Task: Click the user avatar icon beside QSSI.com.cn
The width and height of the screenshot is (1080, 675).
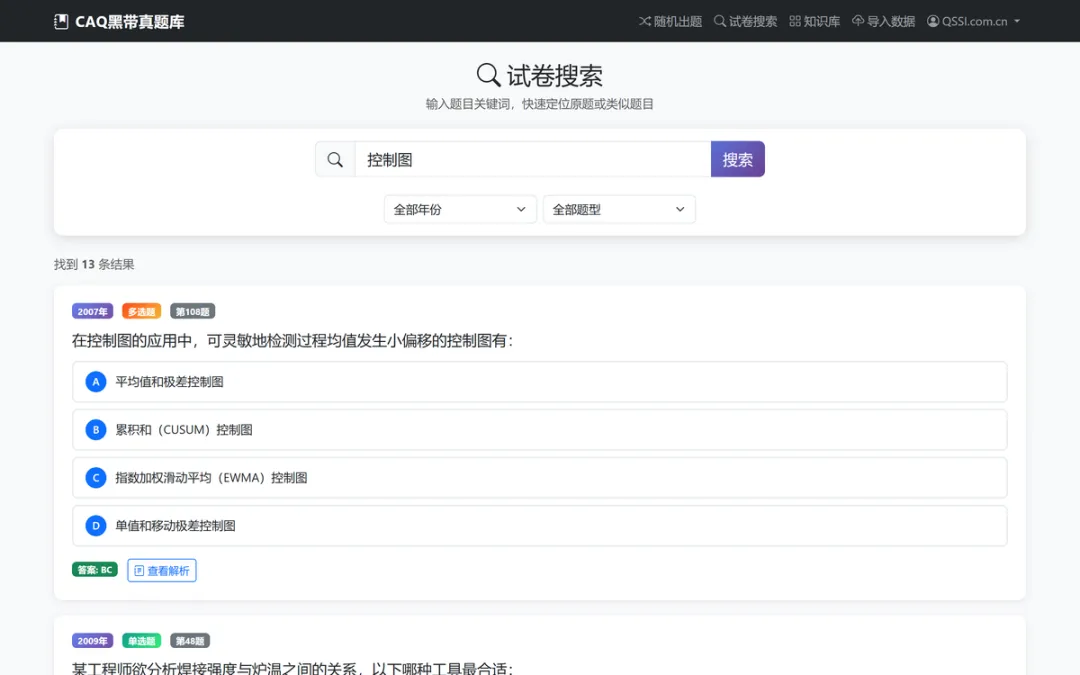Action: pyautogui.click(x=933, y=21)
